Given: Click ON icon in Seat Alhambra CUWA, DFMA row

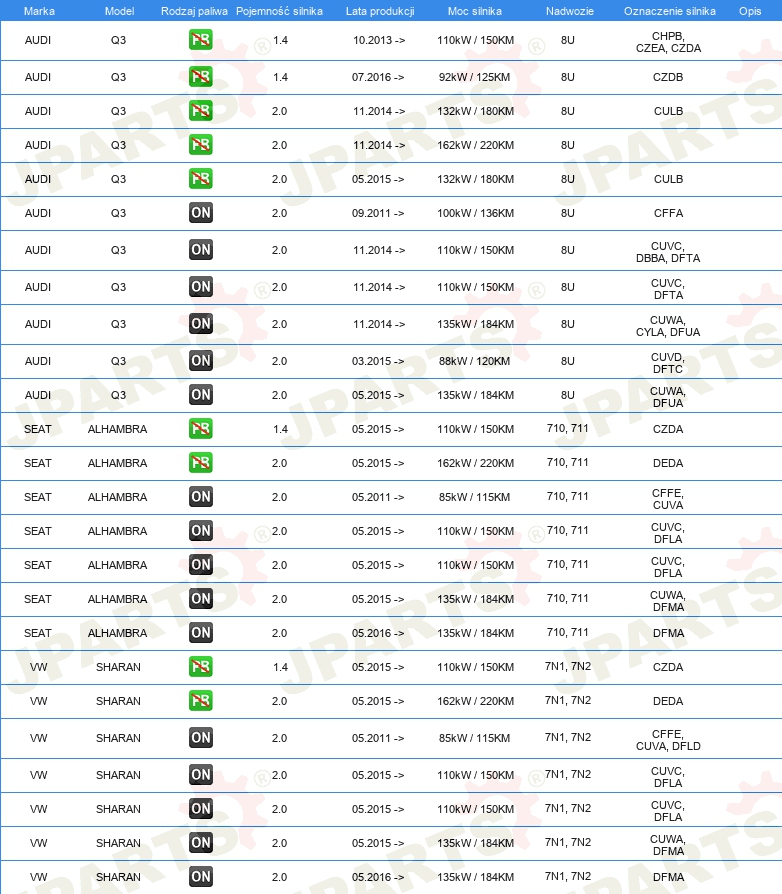Looking at the screenshot, I should pos(201,599).
